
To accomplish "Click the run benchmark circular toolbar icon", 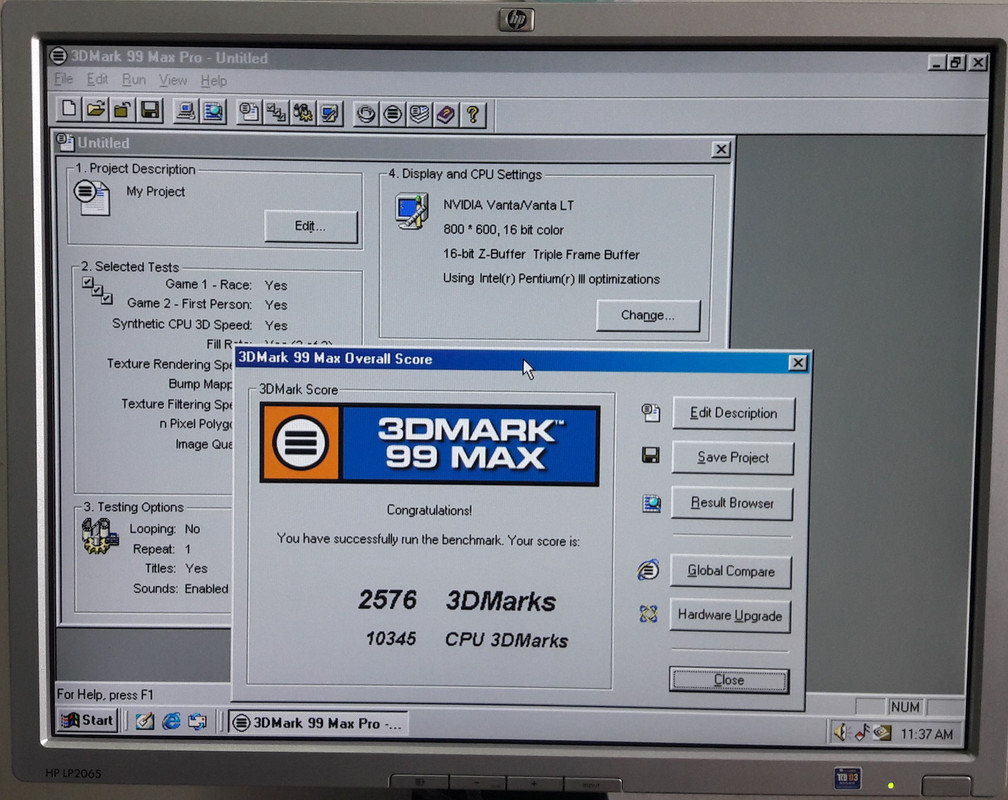I will click(366, 114).
